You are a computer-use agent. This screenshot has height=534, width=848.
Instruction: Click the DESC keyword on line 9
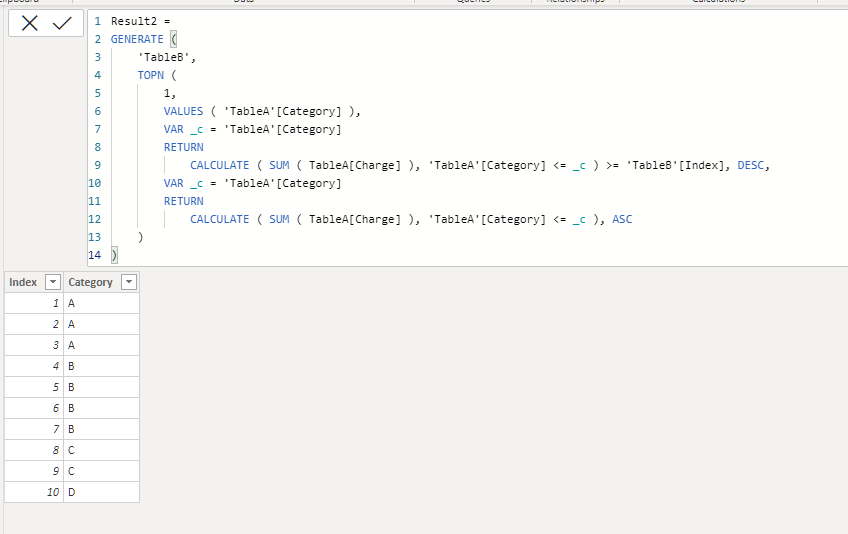[750, 165]
